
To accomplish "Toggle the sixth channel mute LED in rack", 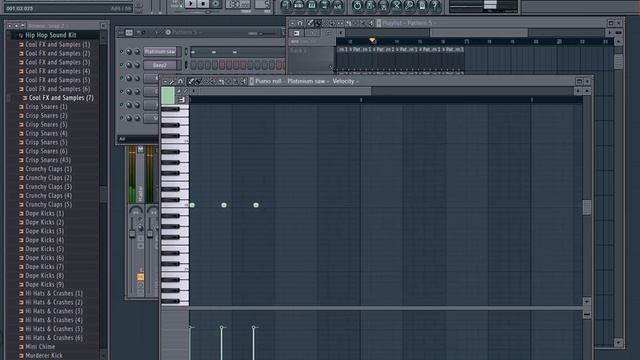I will (x=121, y=118).
